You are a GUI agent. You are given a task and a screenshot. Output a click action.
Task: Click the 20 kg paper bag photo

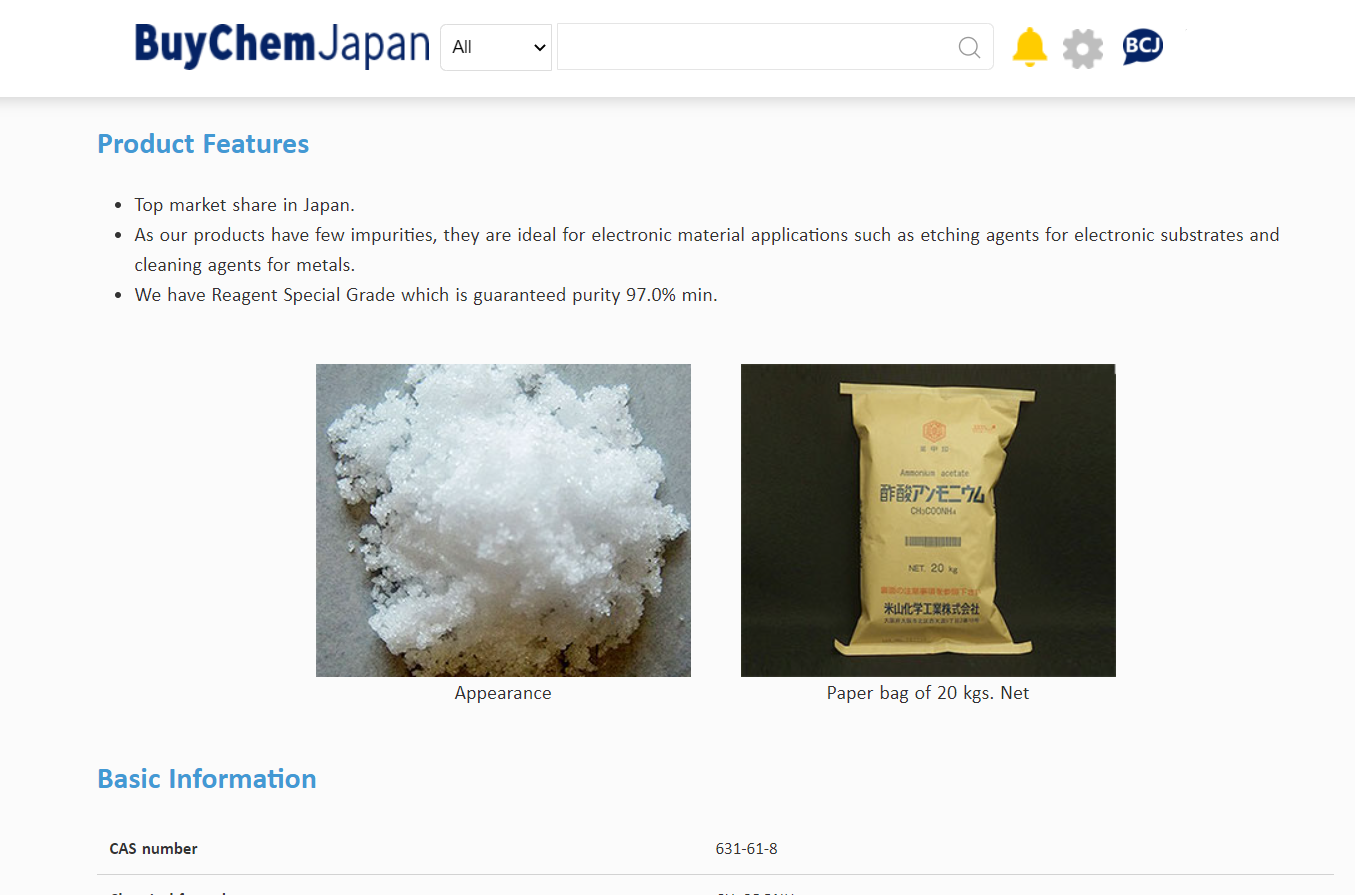point(928,520)
